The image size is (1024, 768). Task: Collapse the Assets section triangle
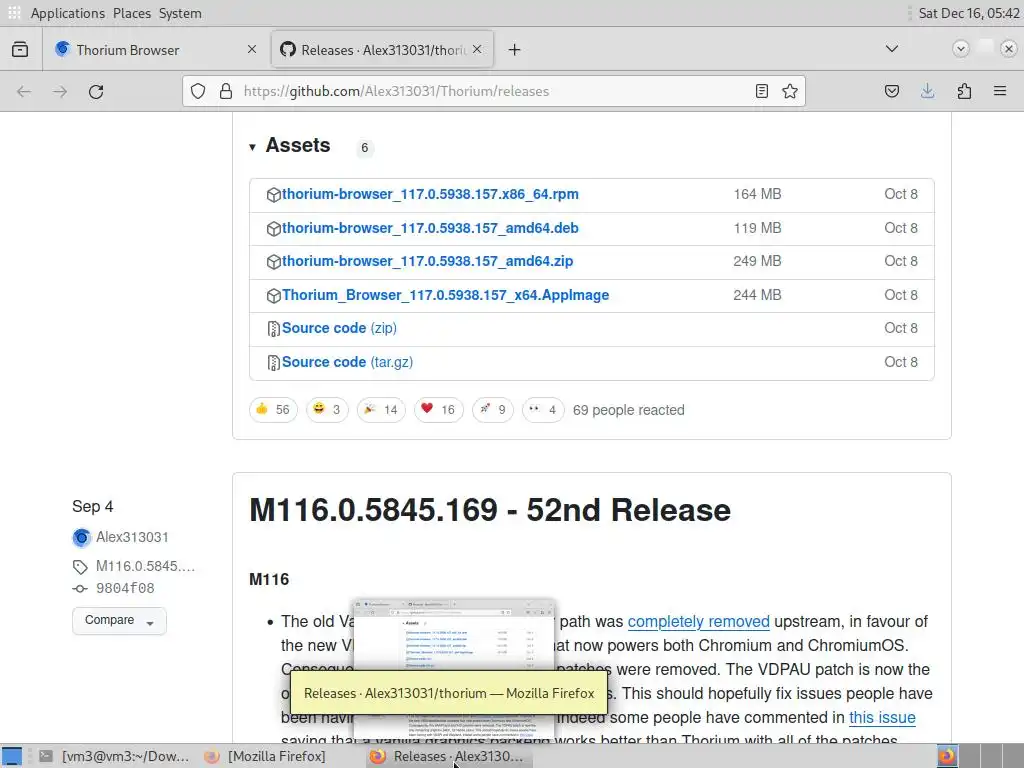coord(252,147)
